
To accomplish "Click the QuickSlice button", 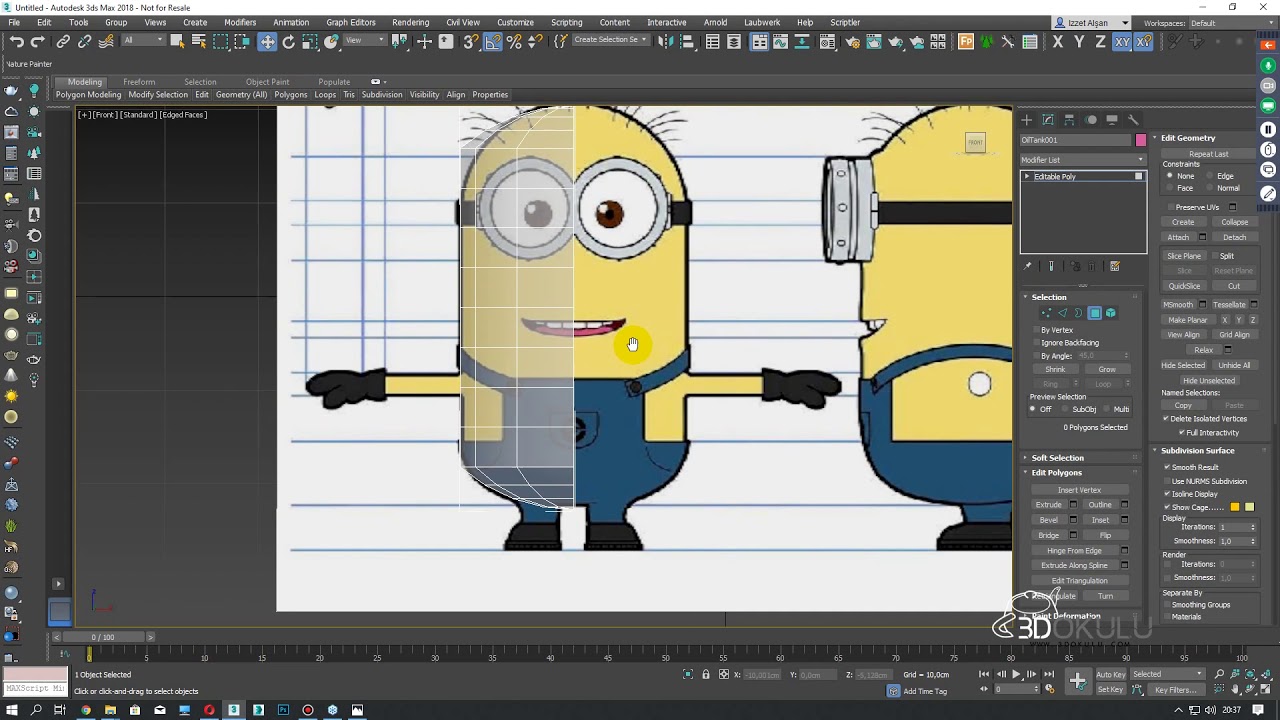I will click(x=1184, y=286).
